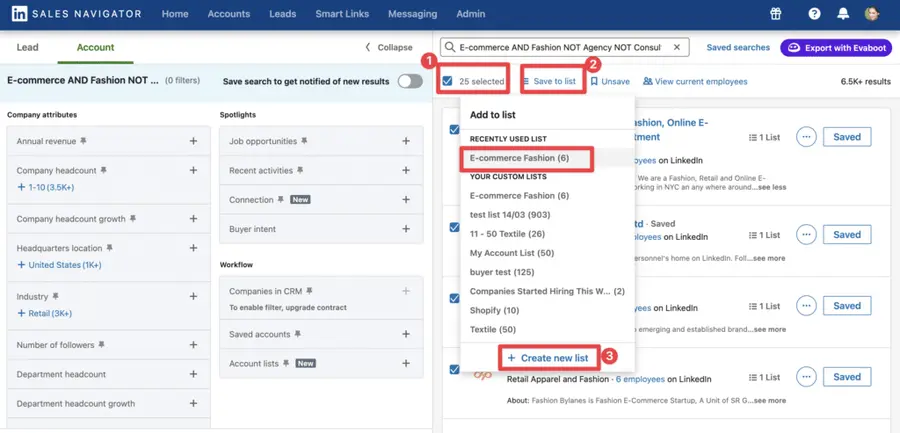Pin the Recent activities filter
This screenshot has height=433, width=900.
300,171
